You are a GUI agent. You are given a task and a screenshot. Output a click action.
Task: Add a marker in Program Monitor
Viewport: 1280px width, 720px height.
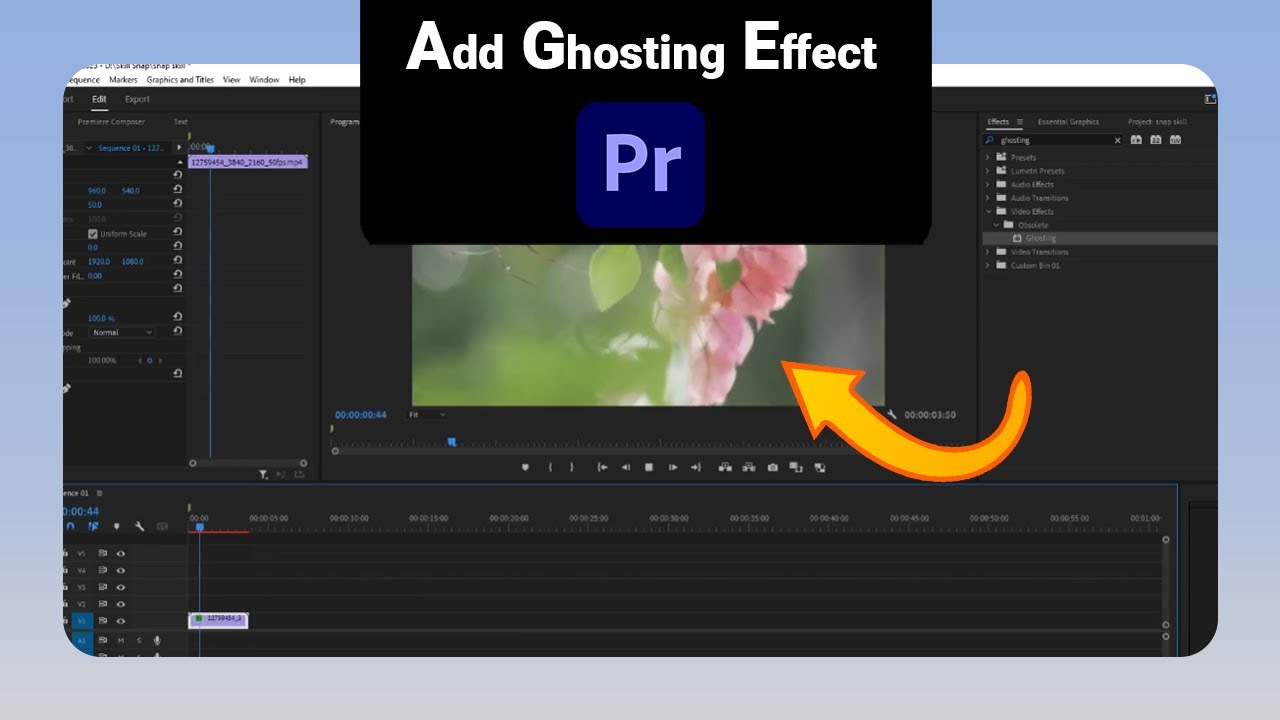pos(525,467)
